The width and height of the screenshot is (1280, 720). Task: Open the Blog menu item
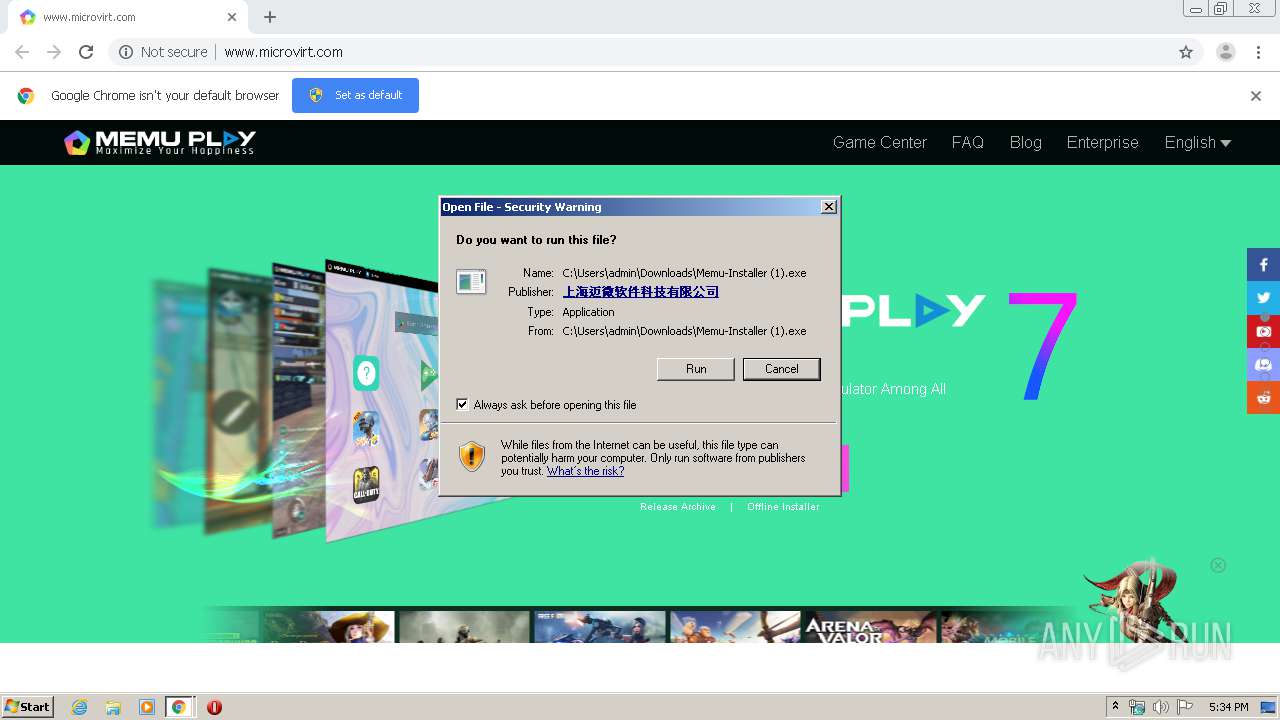[1026, 142]
